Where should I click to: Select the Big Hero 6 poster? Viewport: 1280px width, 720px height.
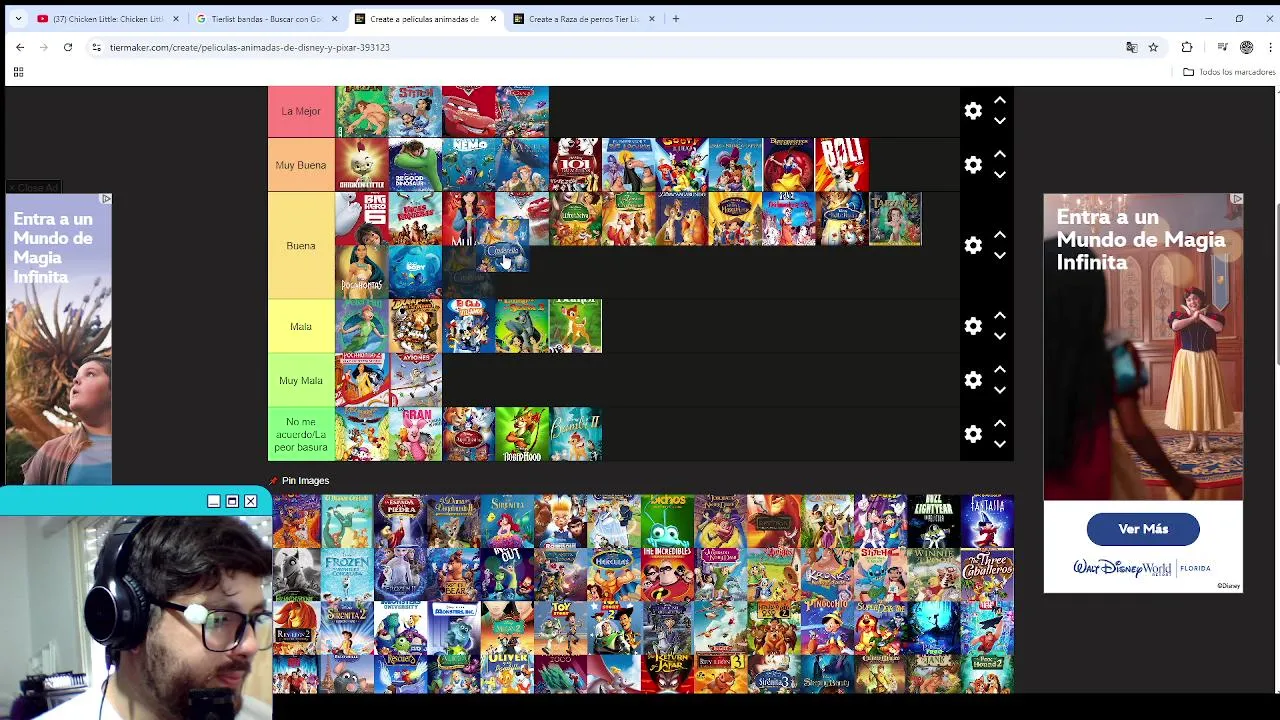point(362,219)
